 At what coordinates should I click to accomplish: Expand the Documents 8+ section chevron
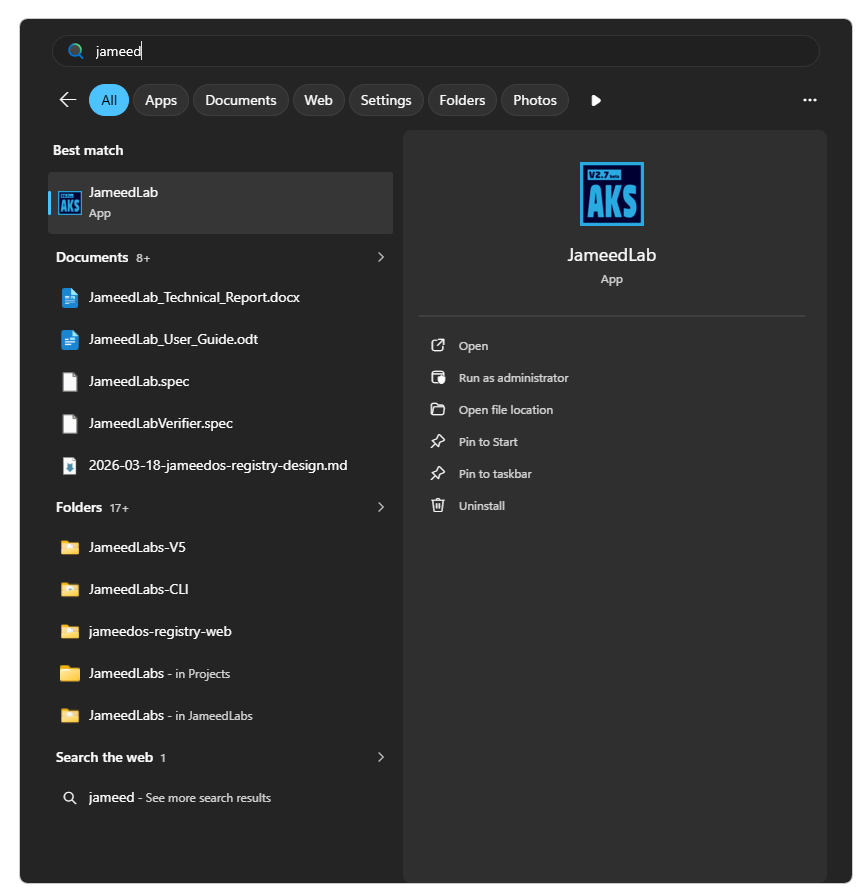point(381,257)
